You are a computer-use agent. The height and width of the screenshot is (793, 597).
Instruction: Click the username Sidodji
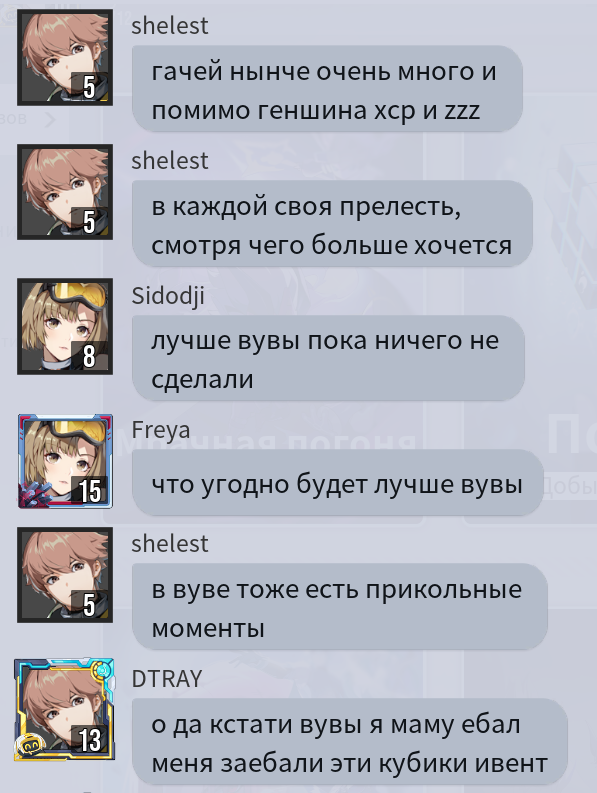tap(168, 296)
